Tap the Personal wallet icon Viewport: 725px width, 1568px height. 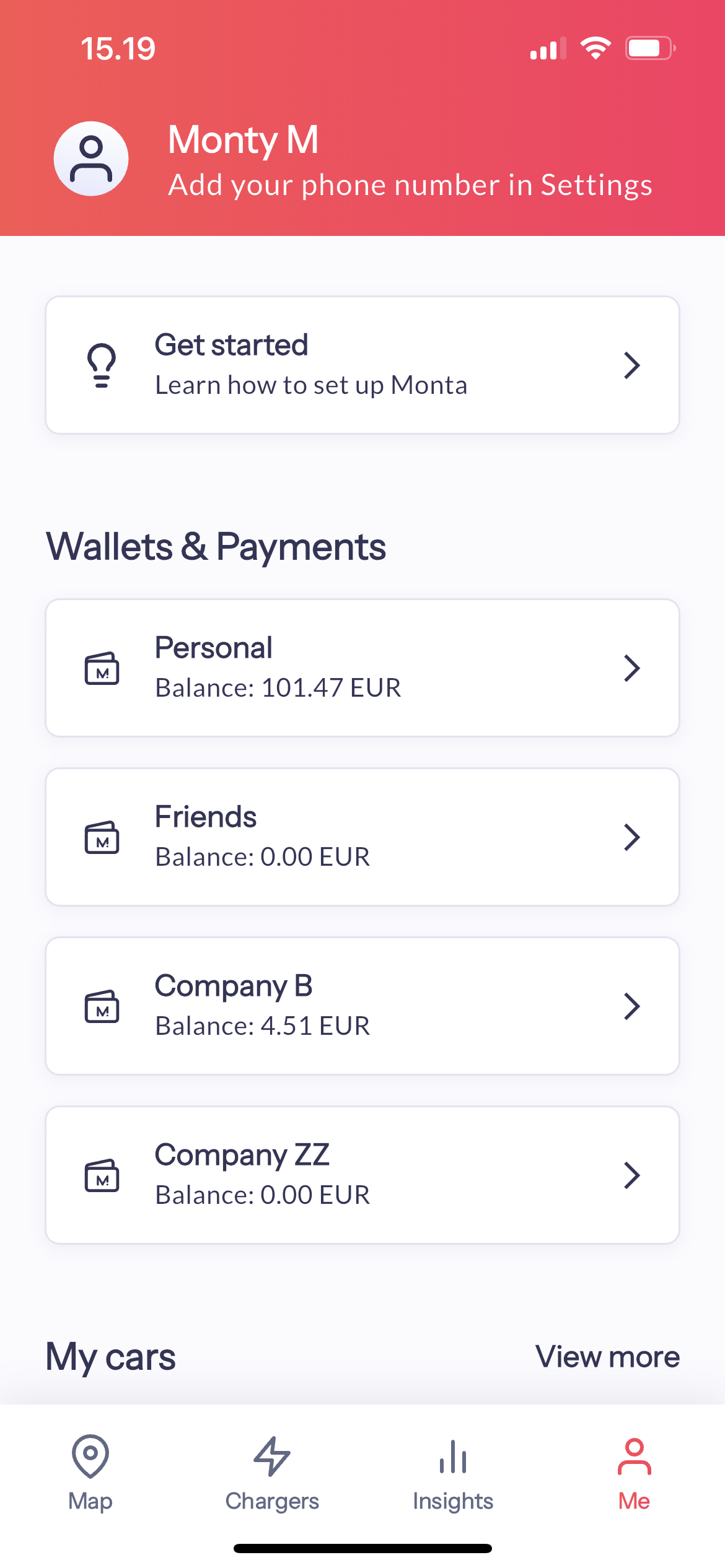(x=102, y=668)
